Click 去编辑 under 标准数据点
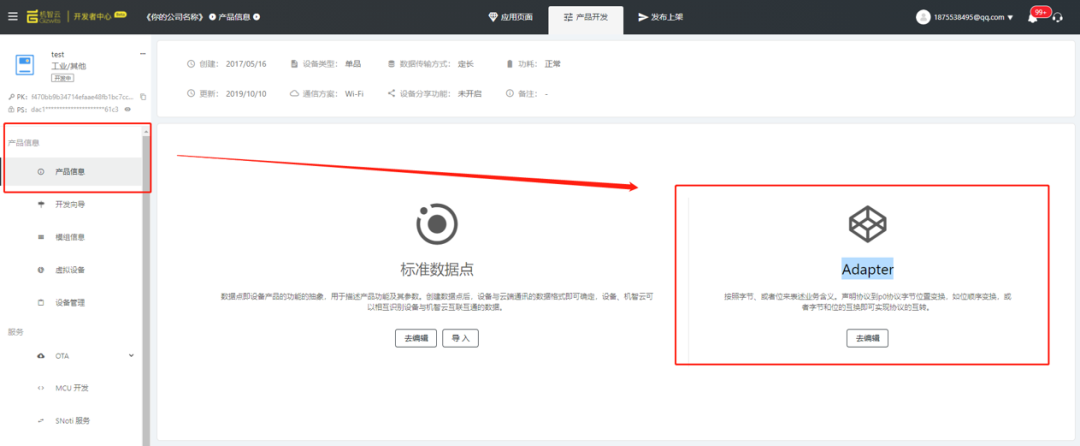 point(416,338)
